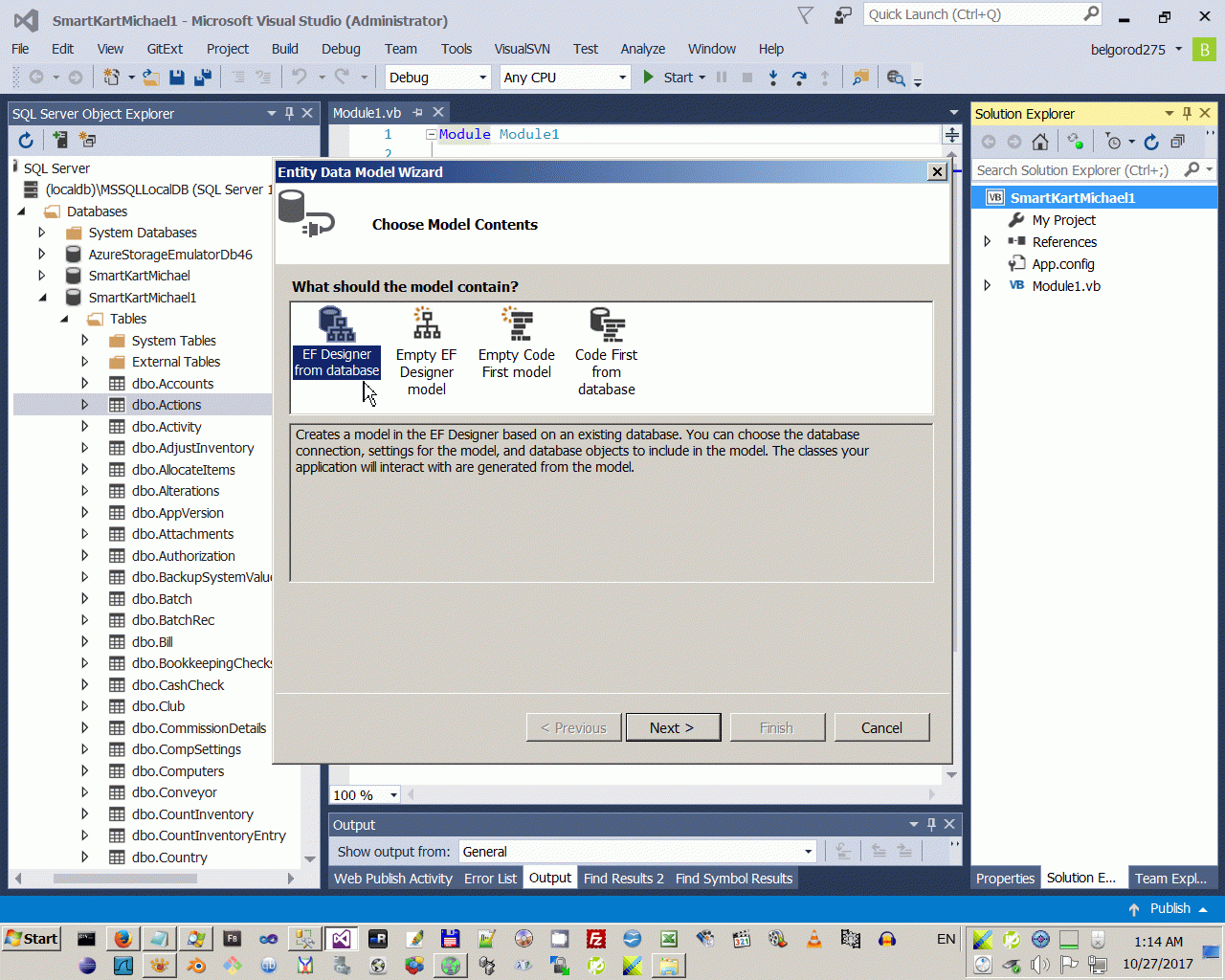Viewport: 1225px width, 980px height.
Task: Click Home icon in Solution Explorer
Action: (x=1040, y=142)
